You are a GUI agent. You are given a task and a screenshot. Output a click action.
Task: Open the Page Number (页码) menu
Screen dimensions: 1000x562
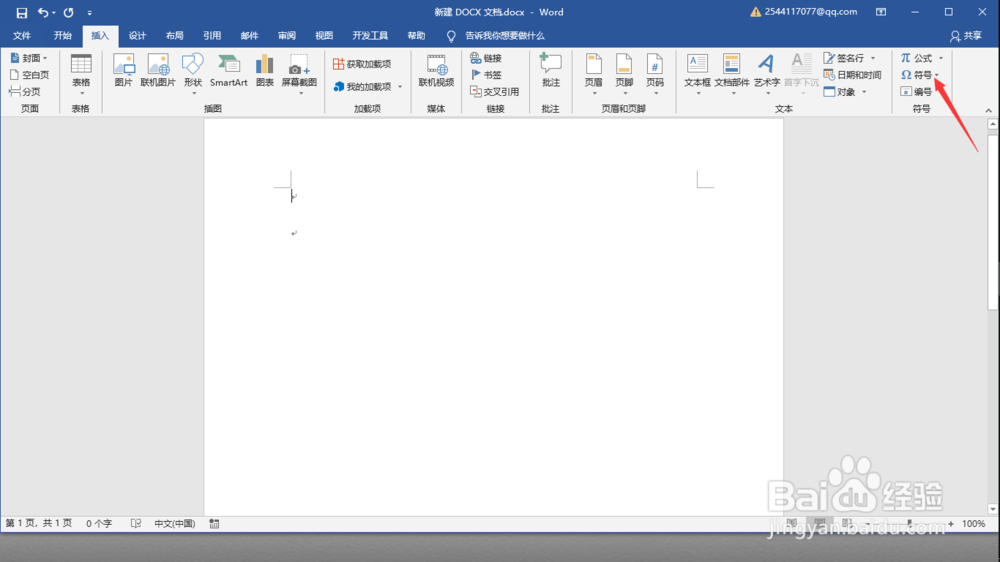(x=655, y=75)
